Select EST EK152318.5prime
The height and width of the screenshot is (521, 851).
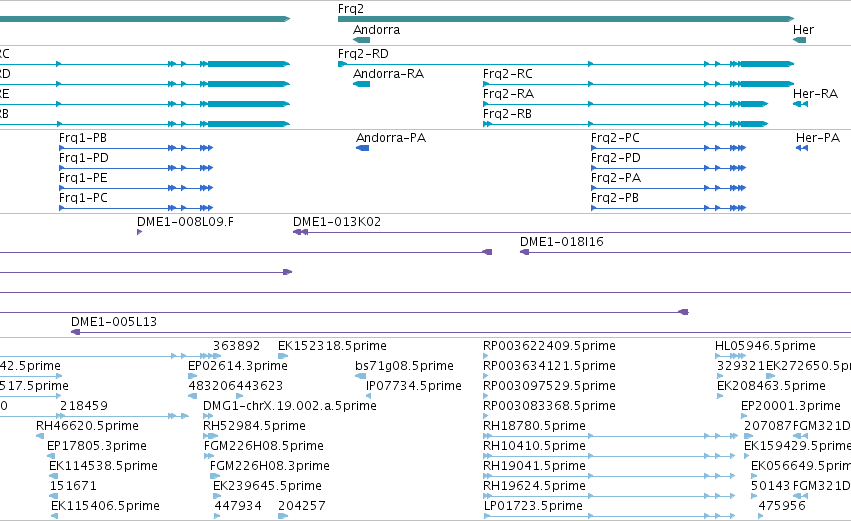[x=332, y=346]
